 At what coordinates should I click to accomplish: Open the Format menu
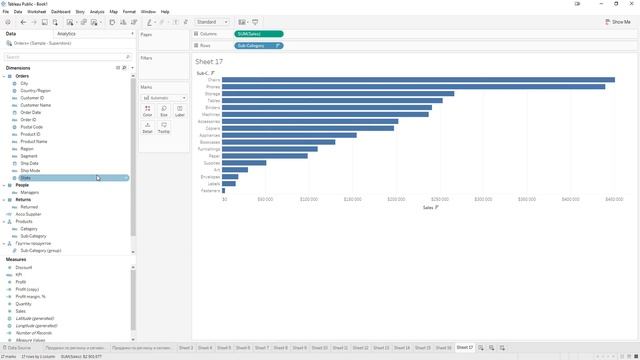click(129, 12)
